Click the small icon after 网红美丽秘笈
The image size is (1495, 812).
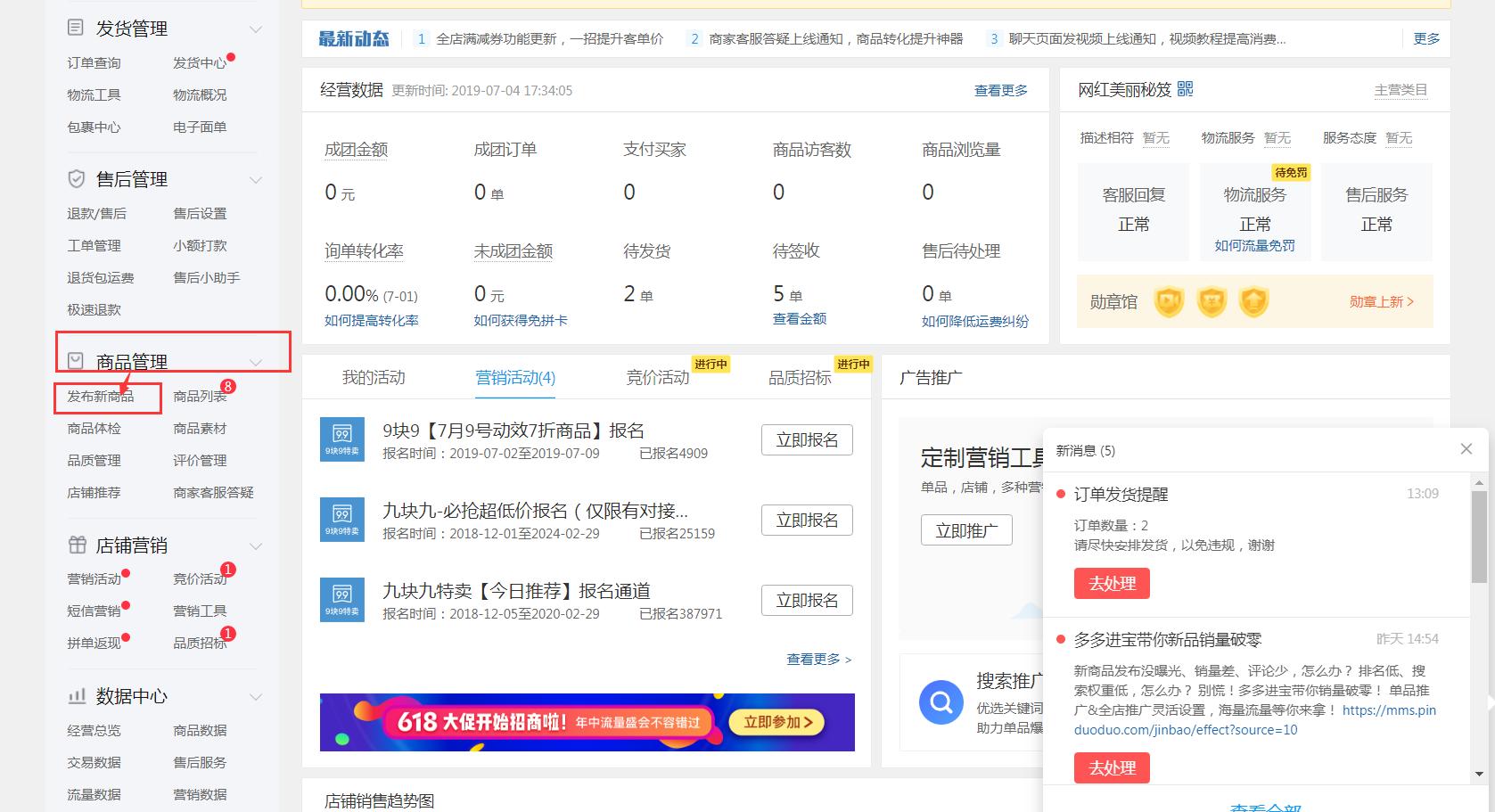click(x=1186, y=88)
